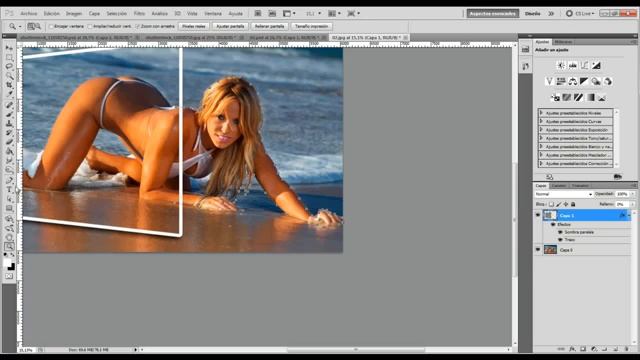Screen dimensions: 640x360
Task: Select the Capa 0 layer thumbnail
Action: pyautogui.click(x=550, y=249)
